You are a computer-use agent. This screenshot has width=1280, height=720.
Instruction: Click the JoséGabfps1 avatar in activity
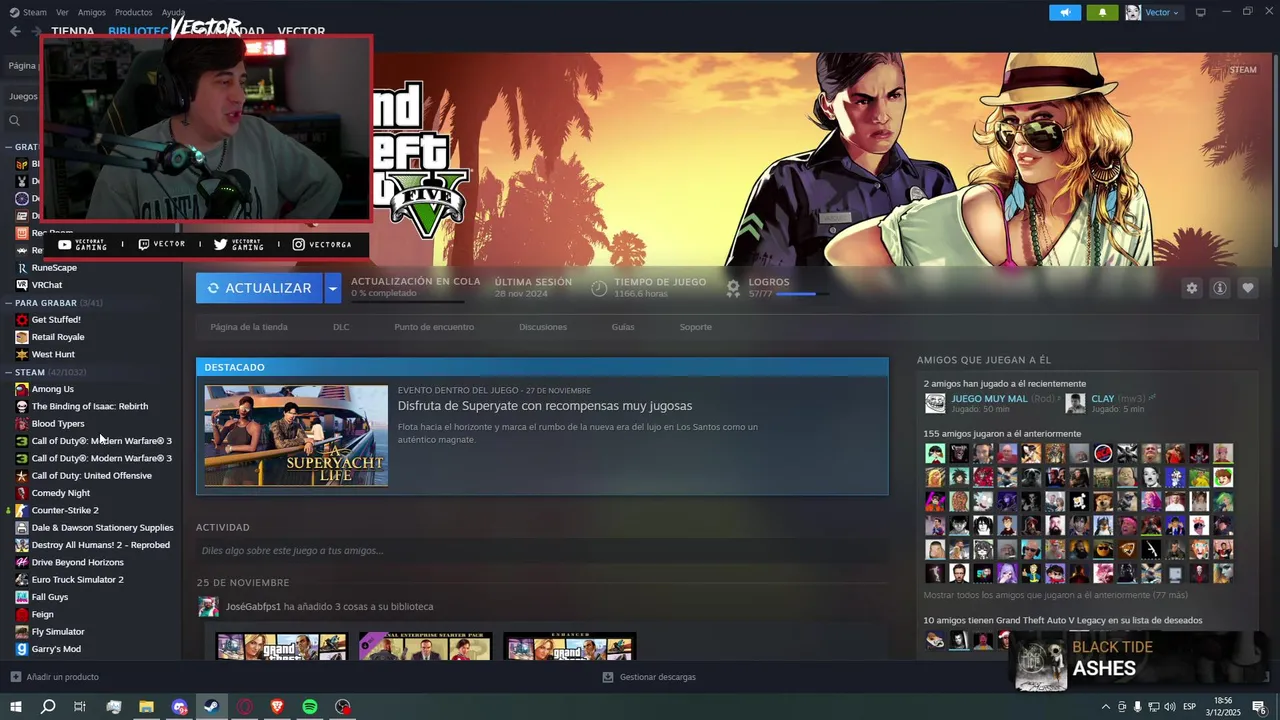click(x=208, y=606)
